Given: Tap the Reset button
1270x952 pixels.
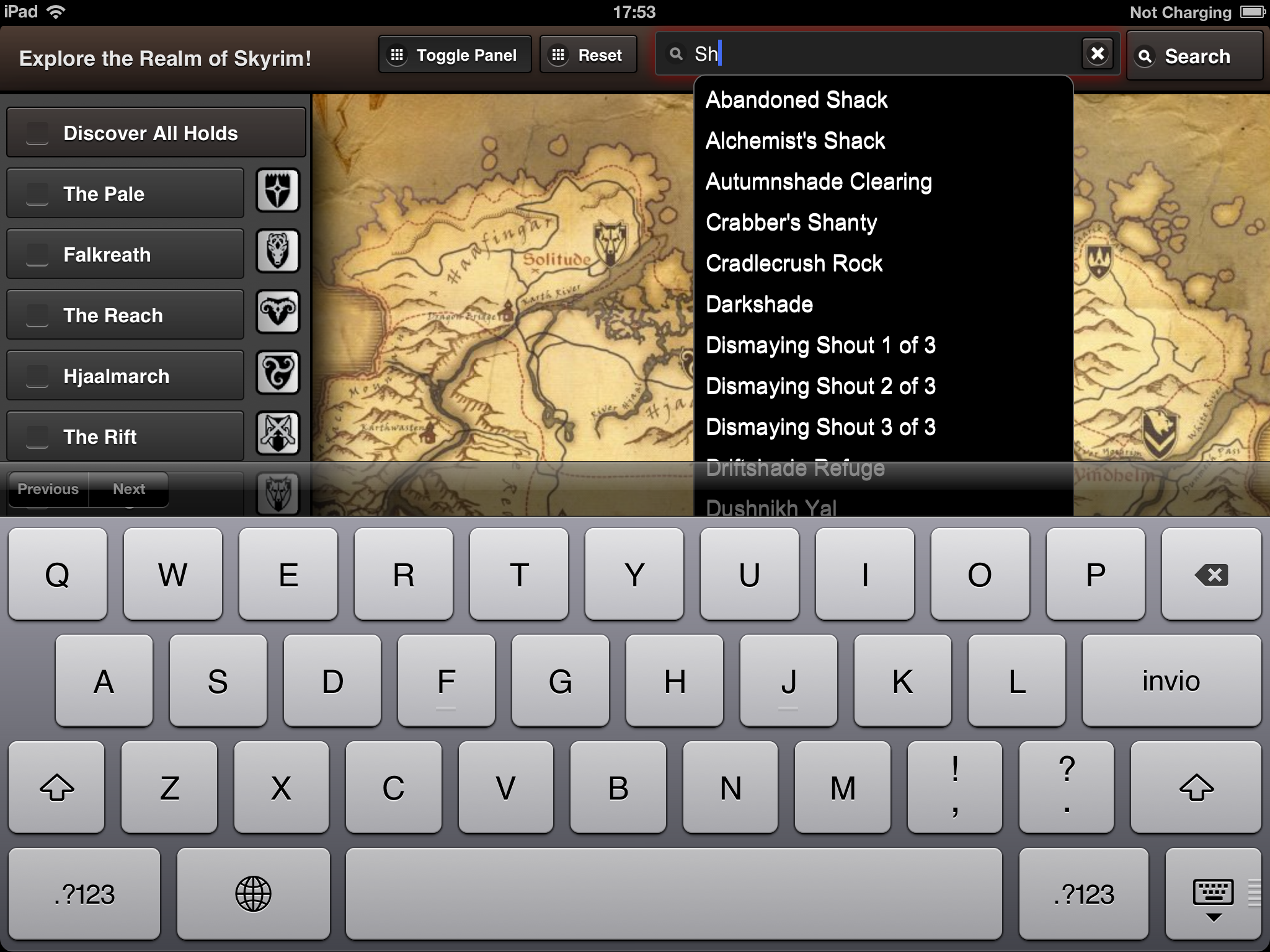Looking at the screenshot, I should (x=588, y=55).
